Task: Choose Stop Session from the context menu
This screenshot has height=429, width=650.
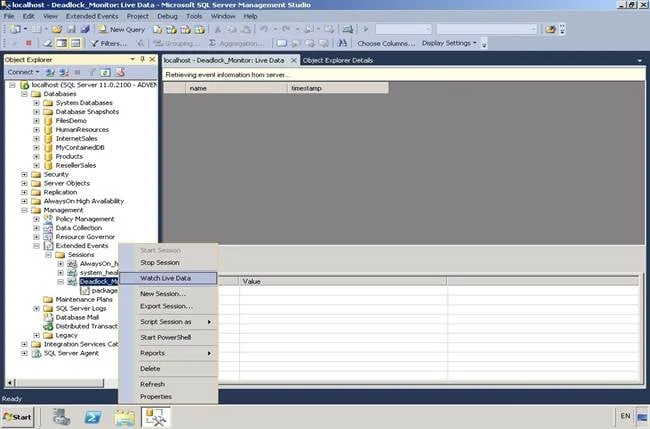Action: tap(160, 262)
